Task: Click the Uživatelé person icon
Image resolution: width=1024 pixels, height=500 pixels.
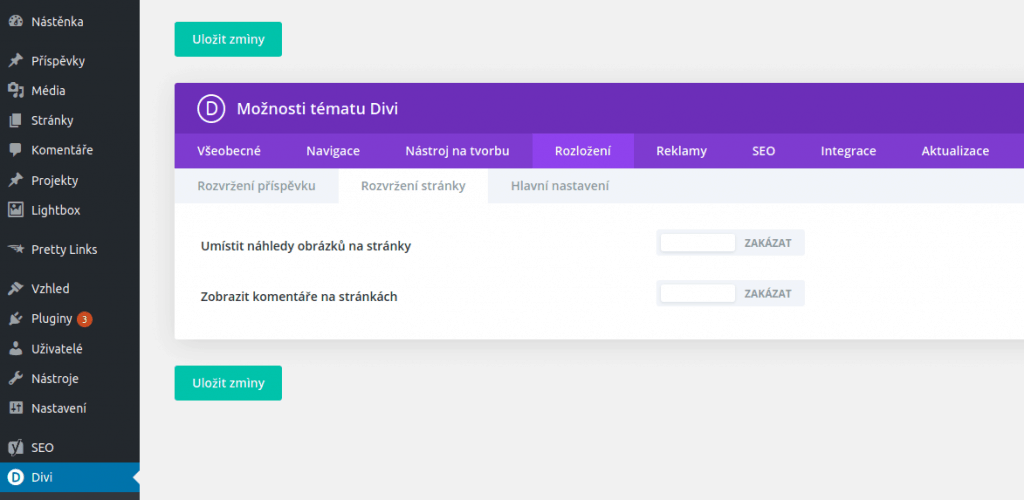Action: pos(15,349)
